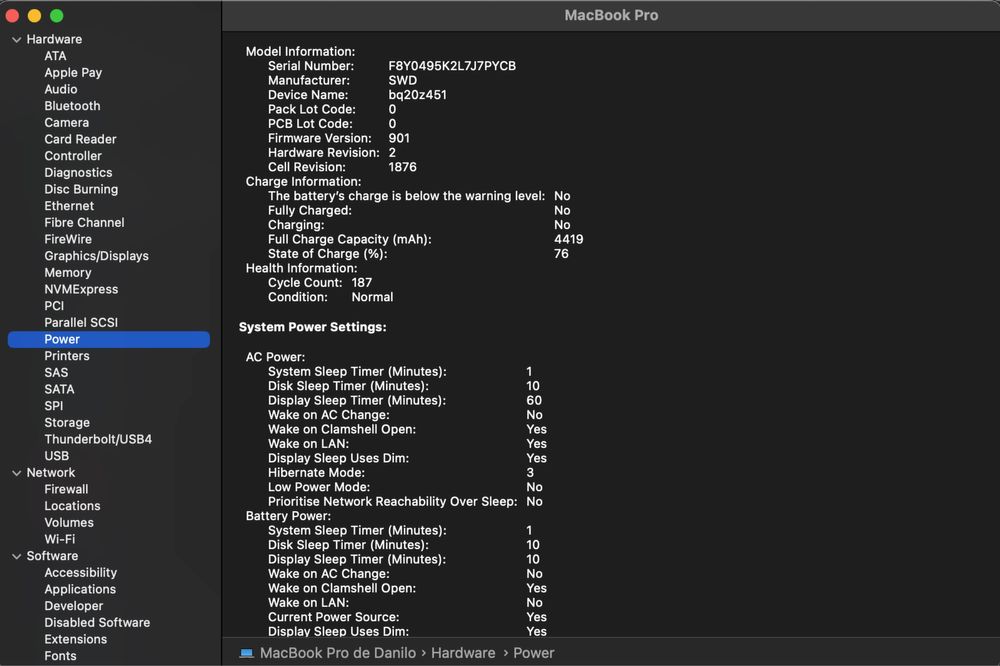Open Accessibility under Software
The width and height of the screenshot is (1000, 666).
coord(80,573)
